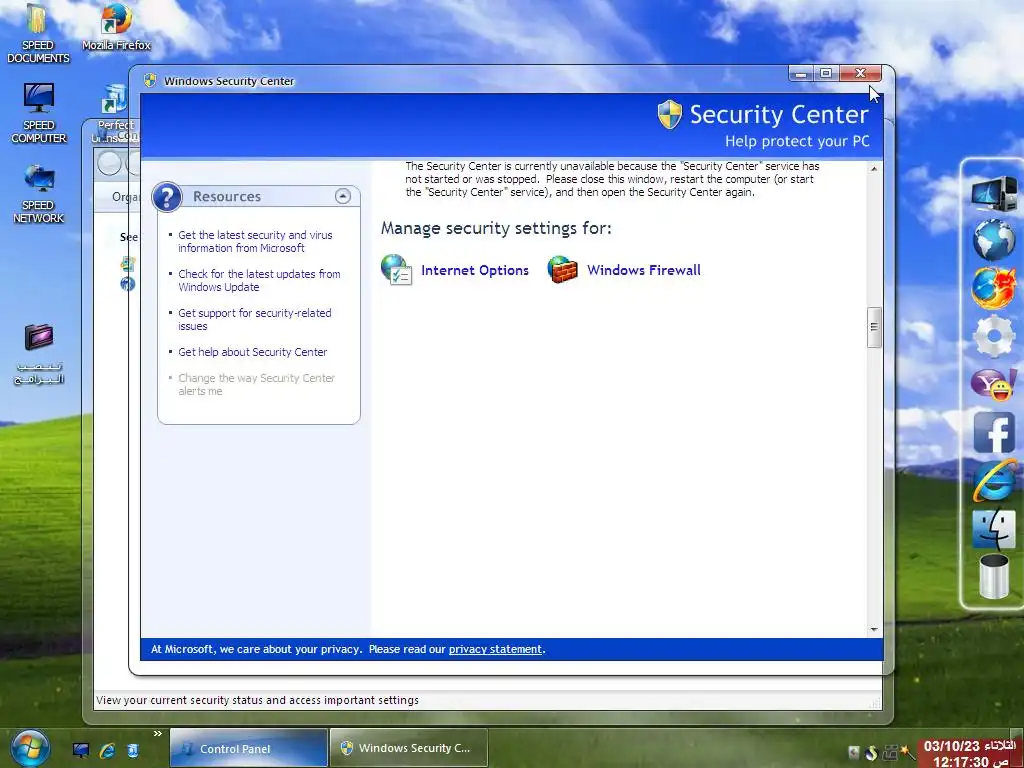Switch to Control Panel taskbar button
This screenshot has width=1024, height=768.
[248, 748]
